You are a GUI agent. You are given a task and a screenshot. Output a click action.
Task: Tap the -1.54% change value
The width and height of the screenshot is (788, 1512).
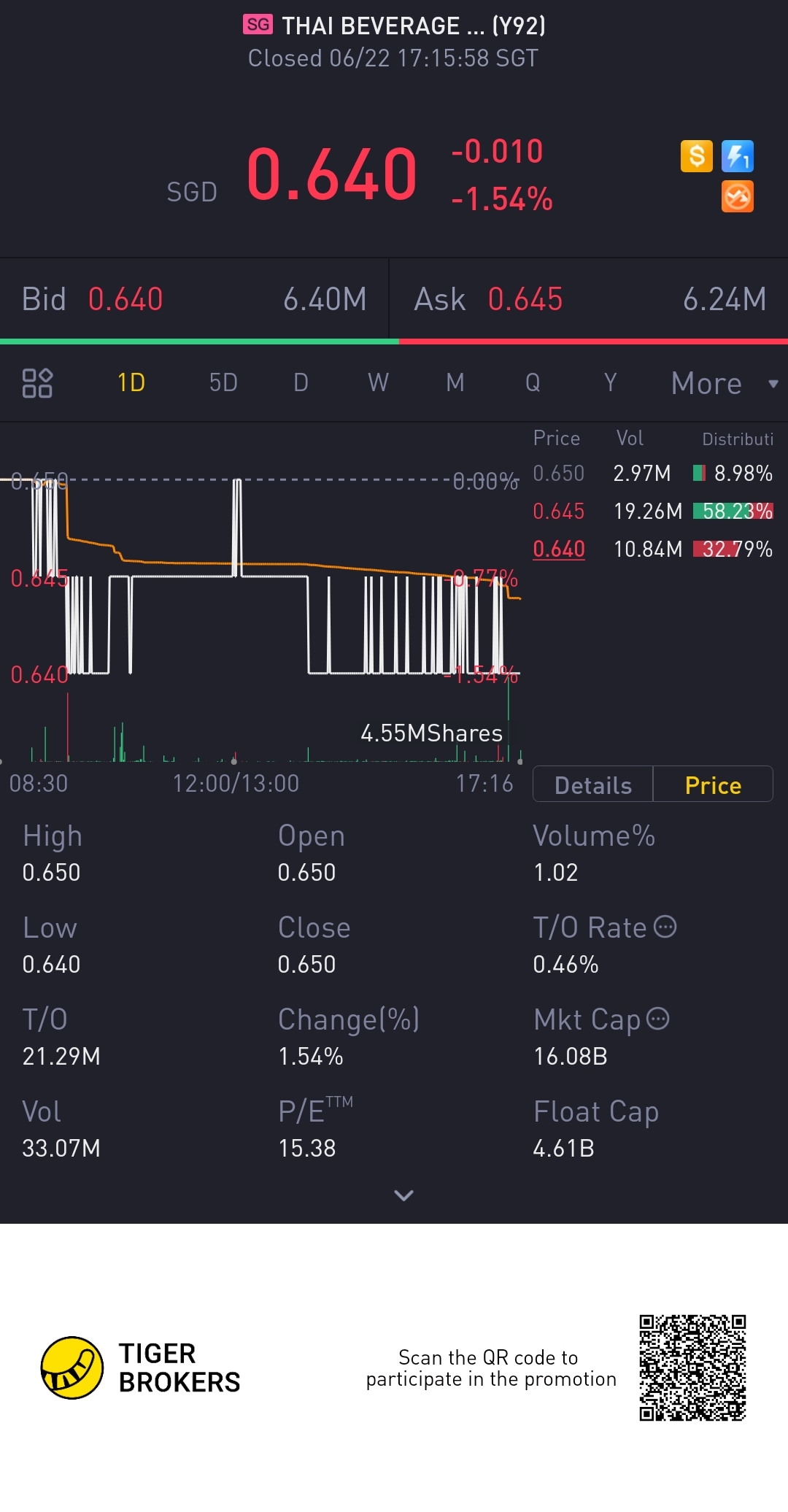coord(502,199)
